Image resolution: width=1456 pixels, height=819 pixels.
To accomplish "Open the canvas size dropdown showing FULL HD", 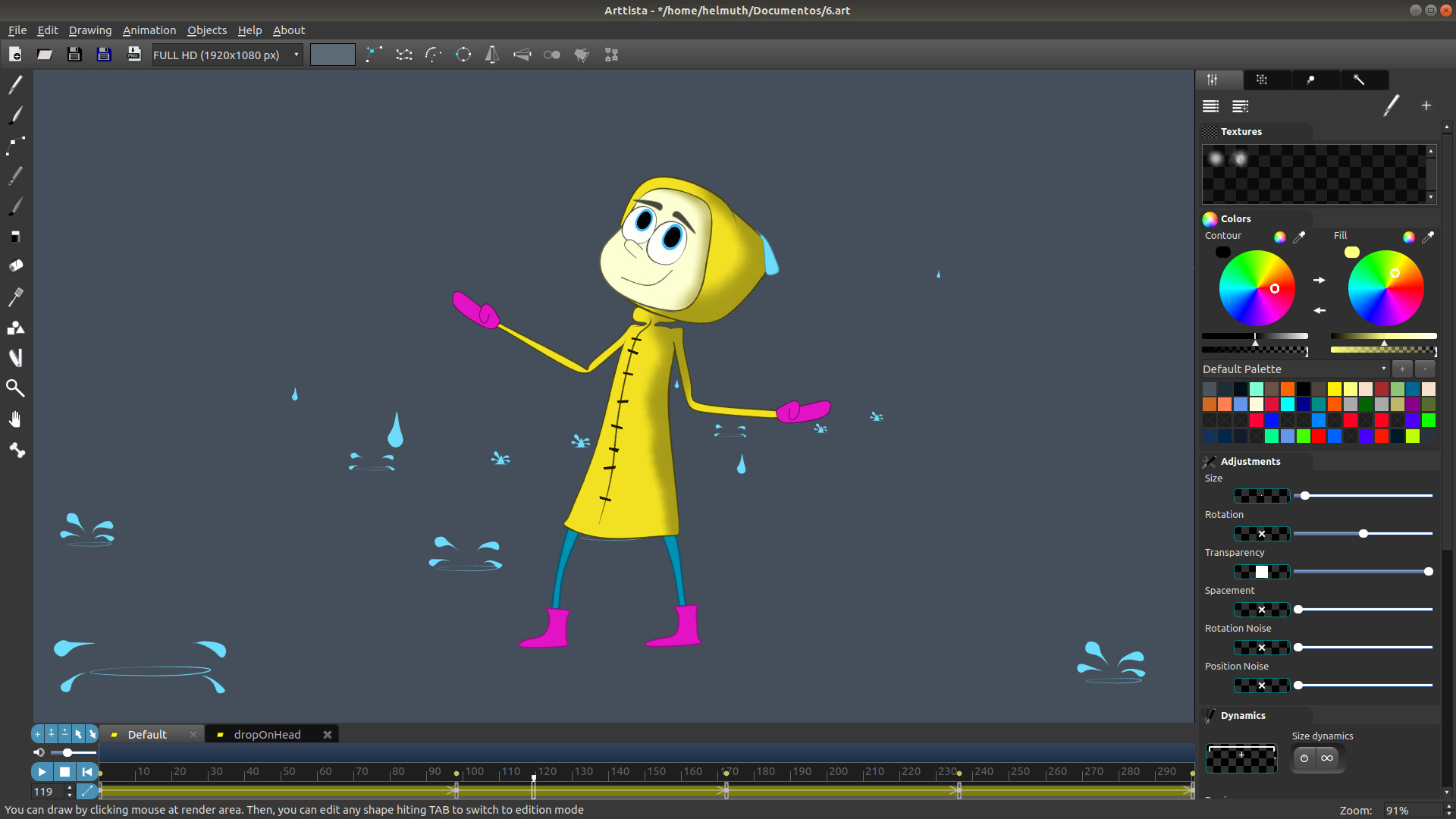I will [226, 54].
